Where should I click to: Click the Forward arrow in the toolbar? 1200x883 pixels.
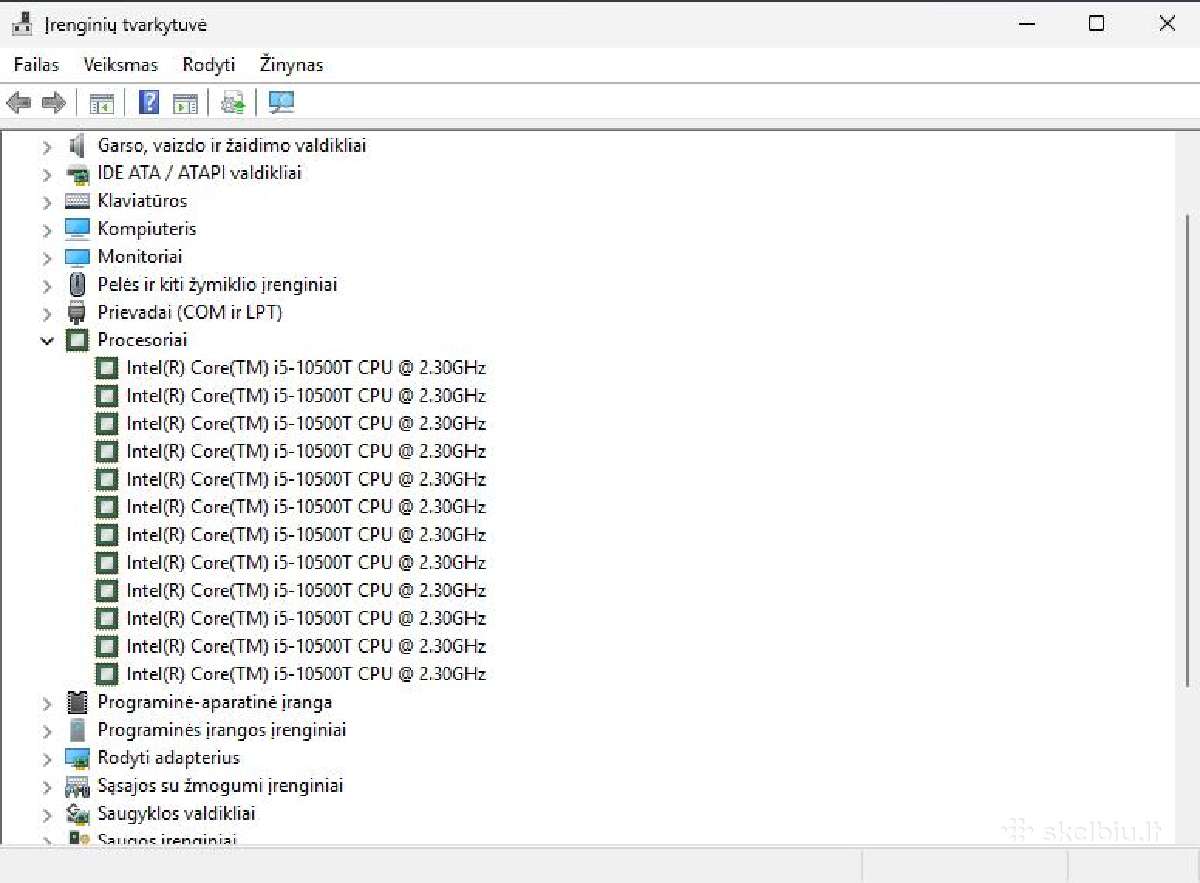pos(54,102)
